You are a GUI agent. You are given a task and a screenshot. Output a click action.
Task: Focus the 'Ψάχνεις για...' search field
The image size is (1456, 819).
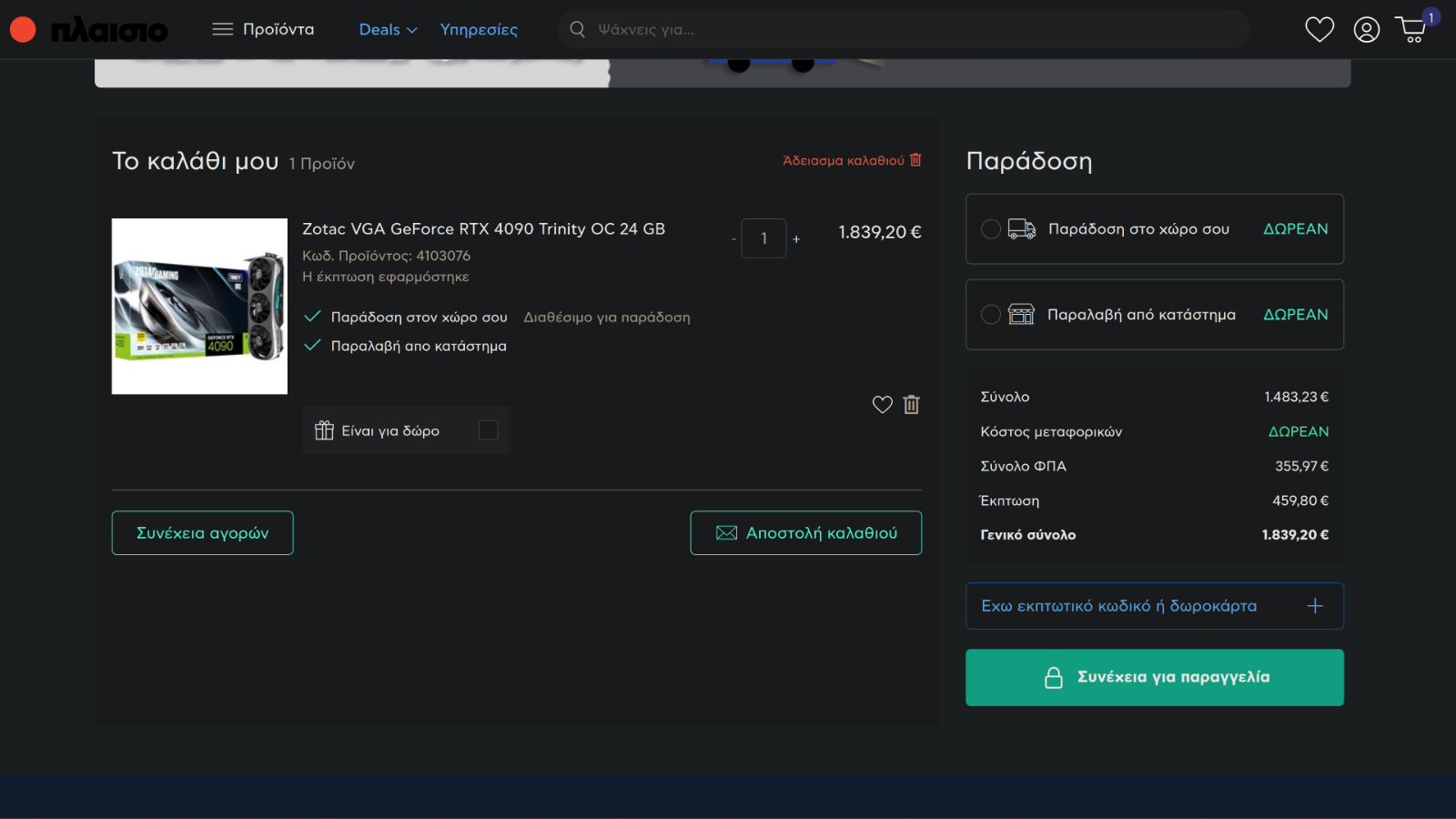pos(903,29)
